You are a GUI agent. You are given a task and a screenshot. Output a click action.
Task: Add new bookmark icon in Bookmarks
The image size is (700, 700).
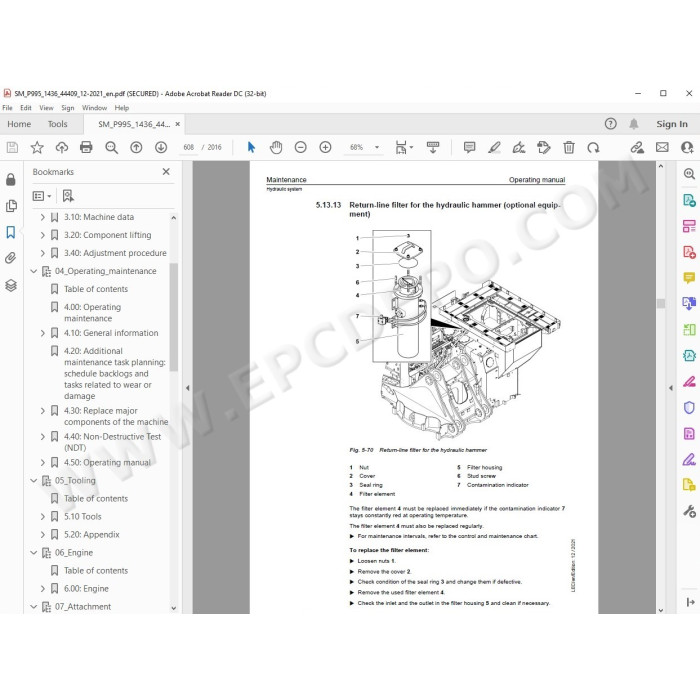(x=68, y=196)
